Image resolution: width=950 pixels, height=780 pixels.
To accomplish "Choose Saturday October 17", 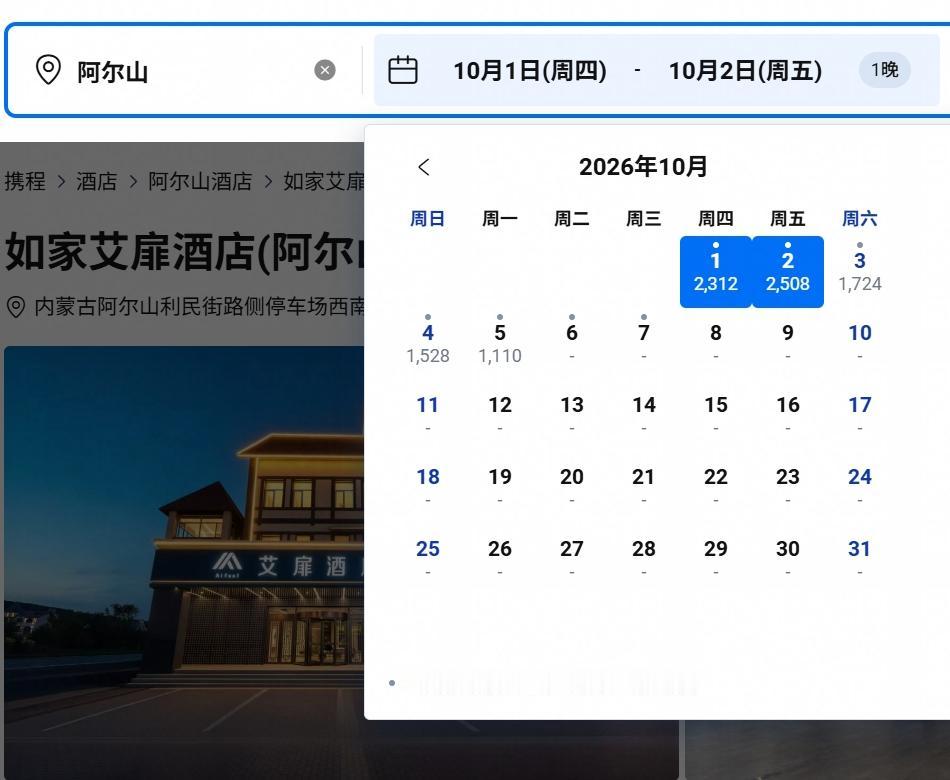I will pyautogui.click(x=860, y=416).
